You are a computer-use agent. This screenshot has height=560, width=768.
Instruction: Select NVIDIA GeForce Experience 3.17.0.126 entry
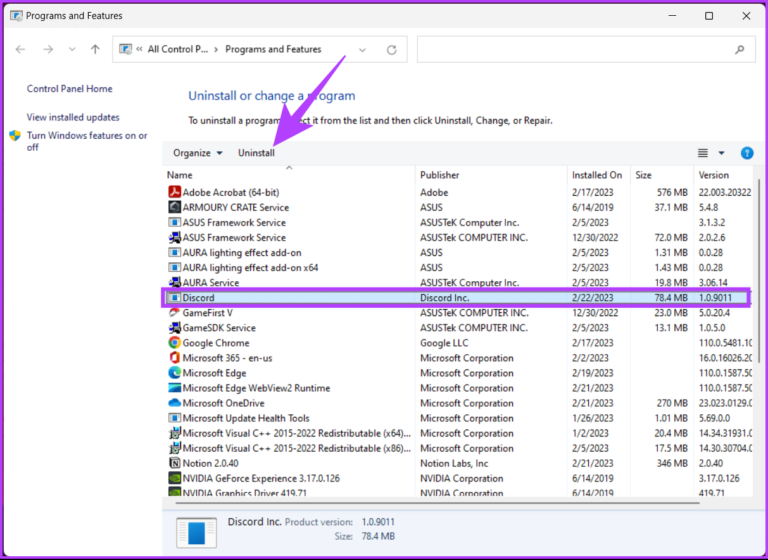[x=261, y=478]
